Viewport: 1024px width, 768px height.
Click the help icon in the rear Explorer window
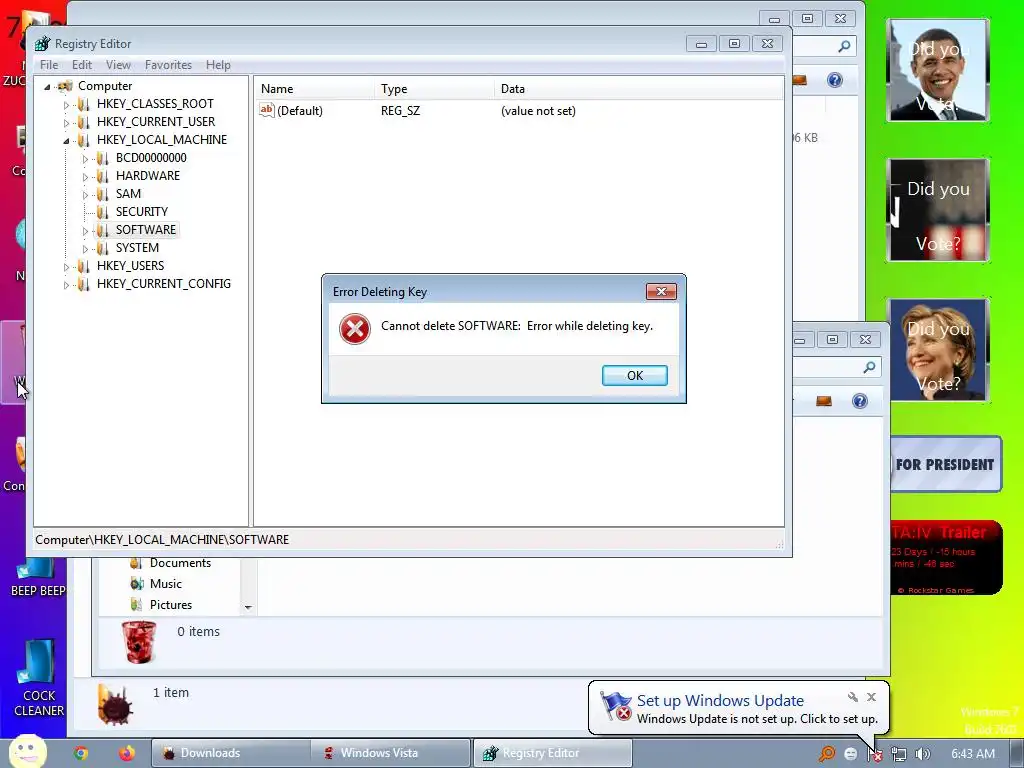(835, 80)
